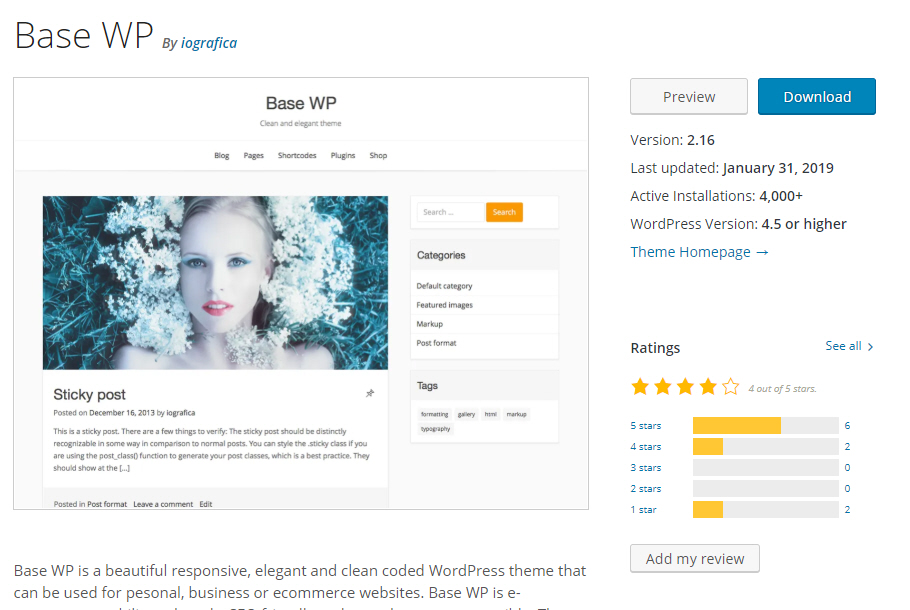Viewport: 910px width, 610px height.
Task: Select the Plugins menu item
Action: 343,156
